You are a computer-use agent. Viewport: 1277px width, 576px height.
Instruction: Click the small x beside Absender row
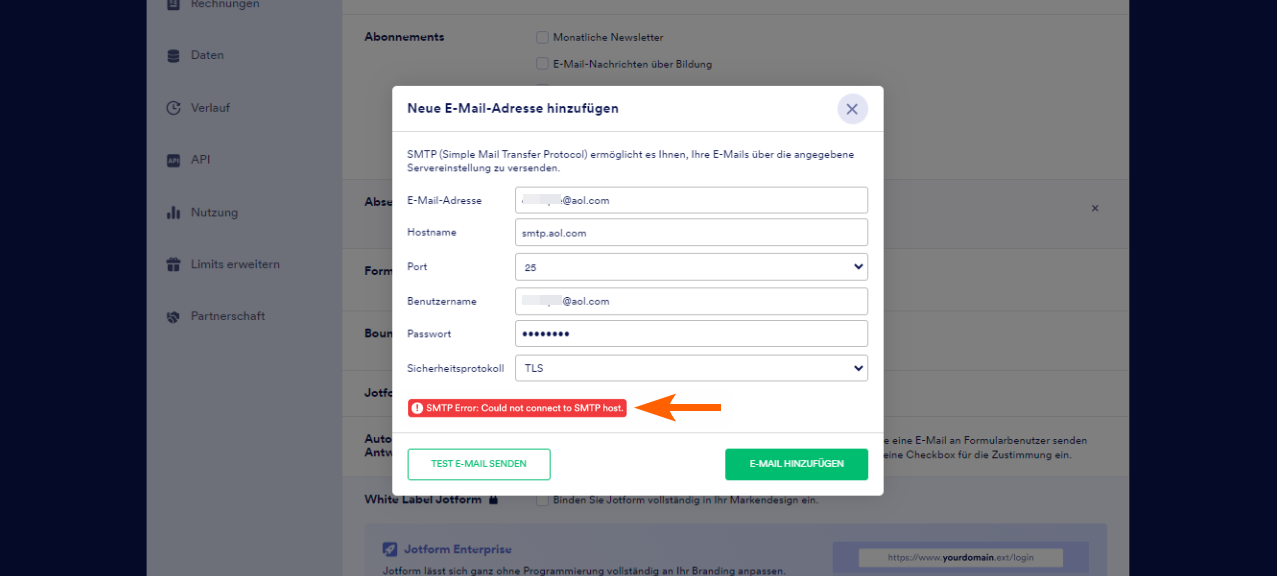click(1095, 208)
